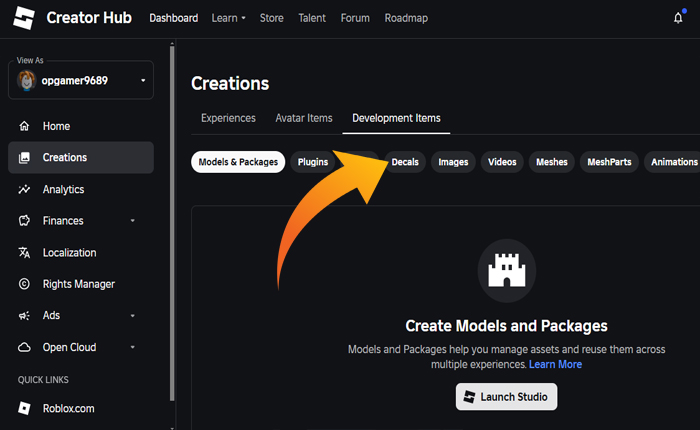700x430 pixels.
Task: Expand the Ads submenu arrow
Action: tap(133, 316)
